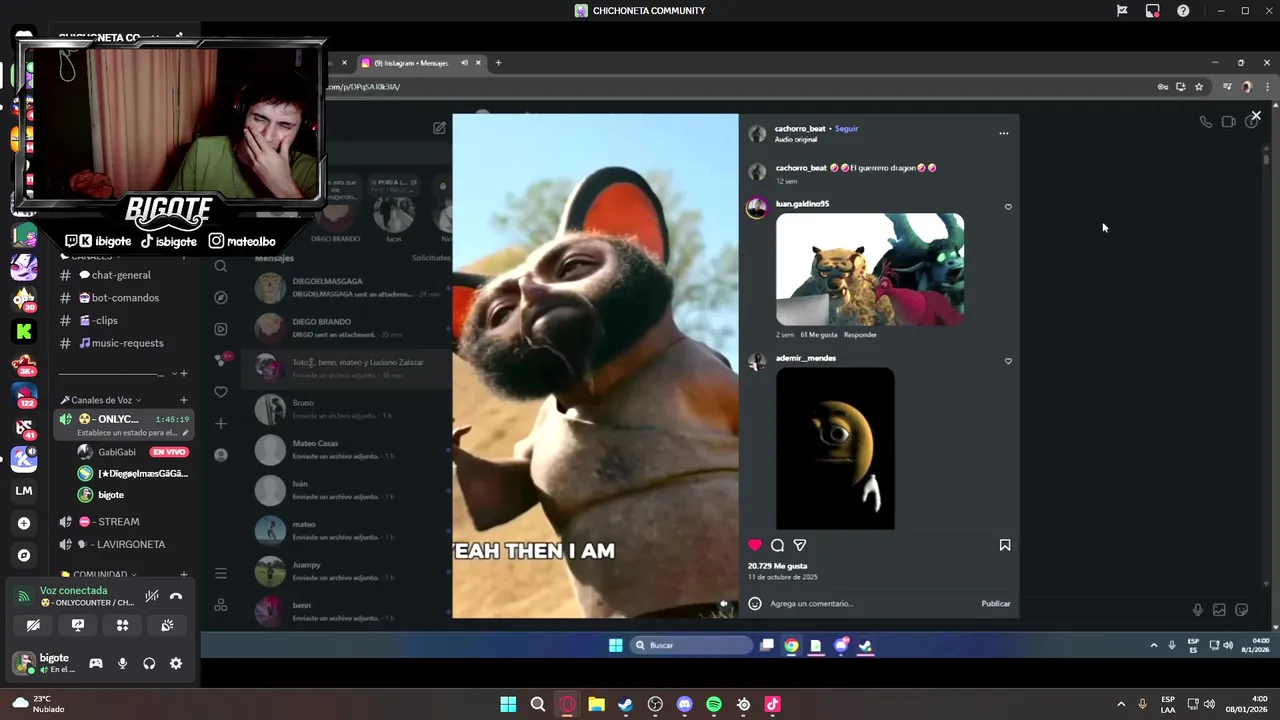Like luan.galdino95's comment

[x=1008, y=207]
